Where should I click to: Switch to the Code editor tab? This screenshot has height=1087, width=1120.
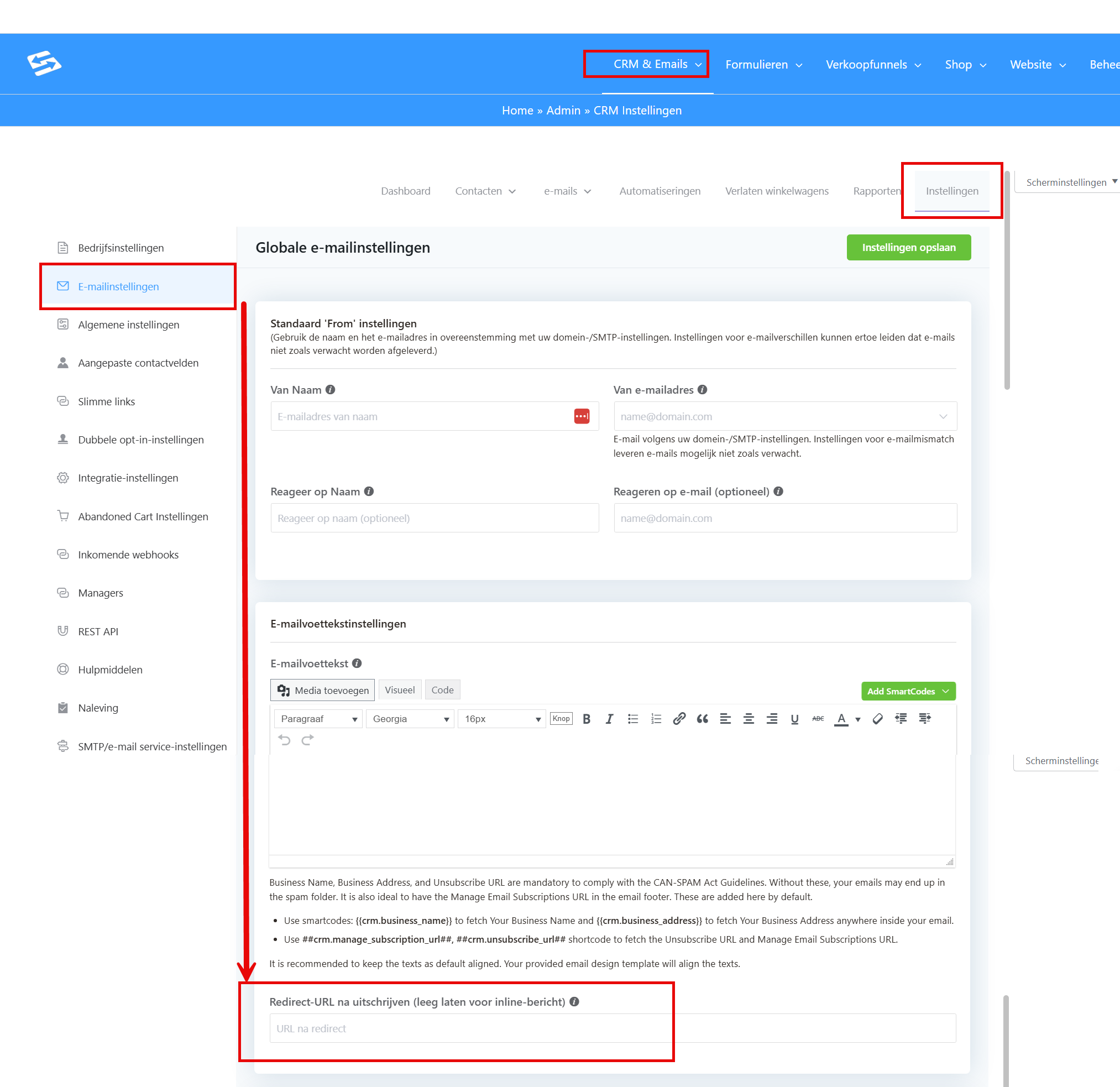[x=442, y=691]
